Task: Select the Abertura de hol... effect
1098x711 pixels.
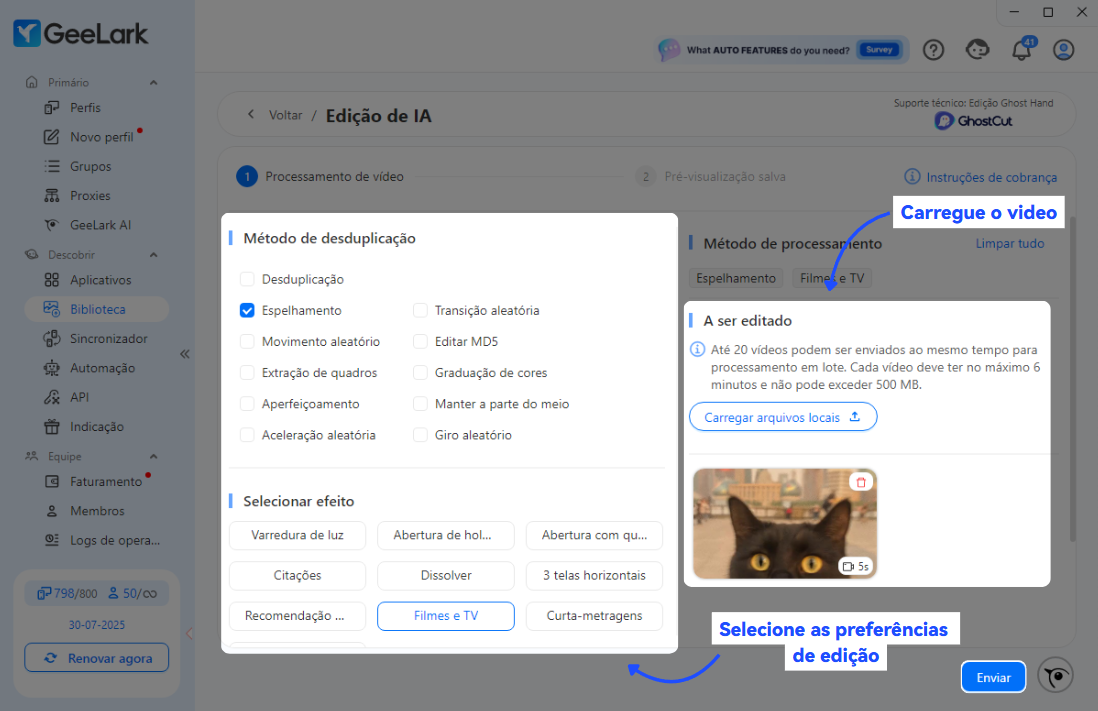Action: click(446, 535)
